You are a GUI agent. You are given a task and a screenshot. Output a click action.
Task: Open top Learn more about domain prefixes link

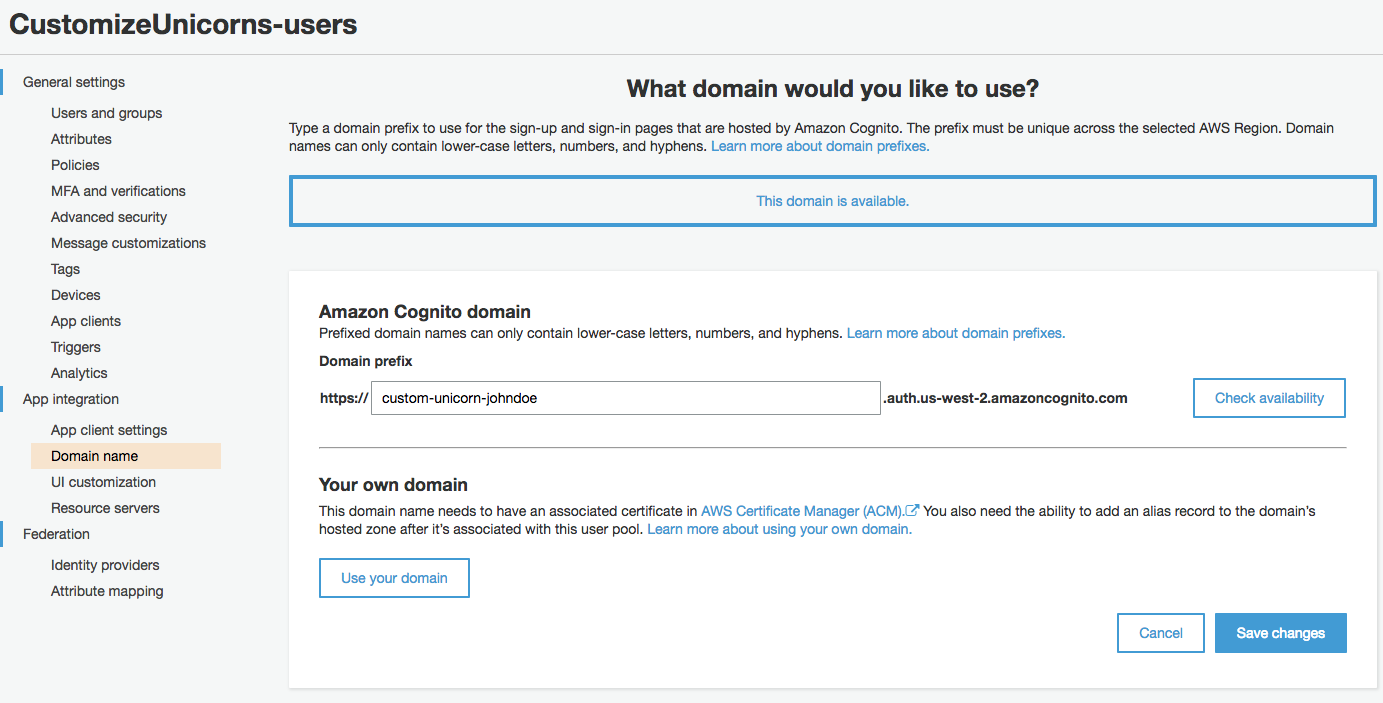[x=820, y=146]
